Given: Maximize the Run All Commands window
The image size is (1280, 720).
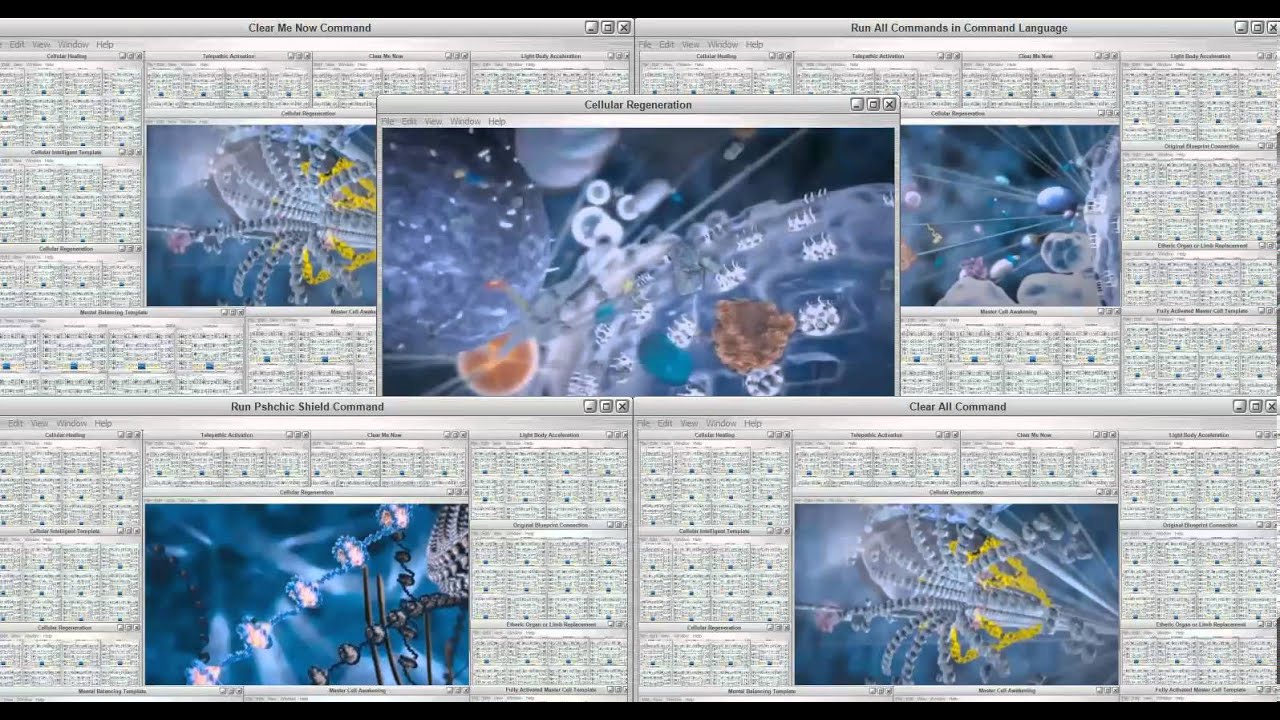Looking at the screenshot, I should click(1257, 28).
